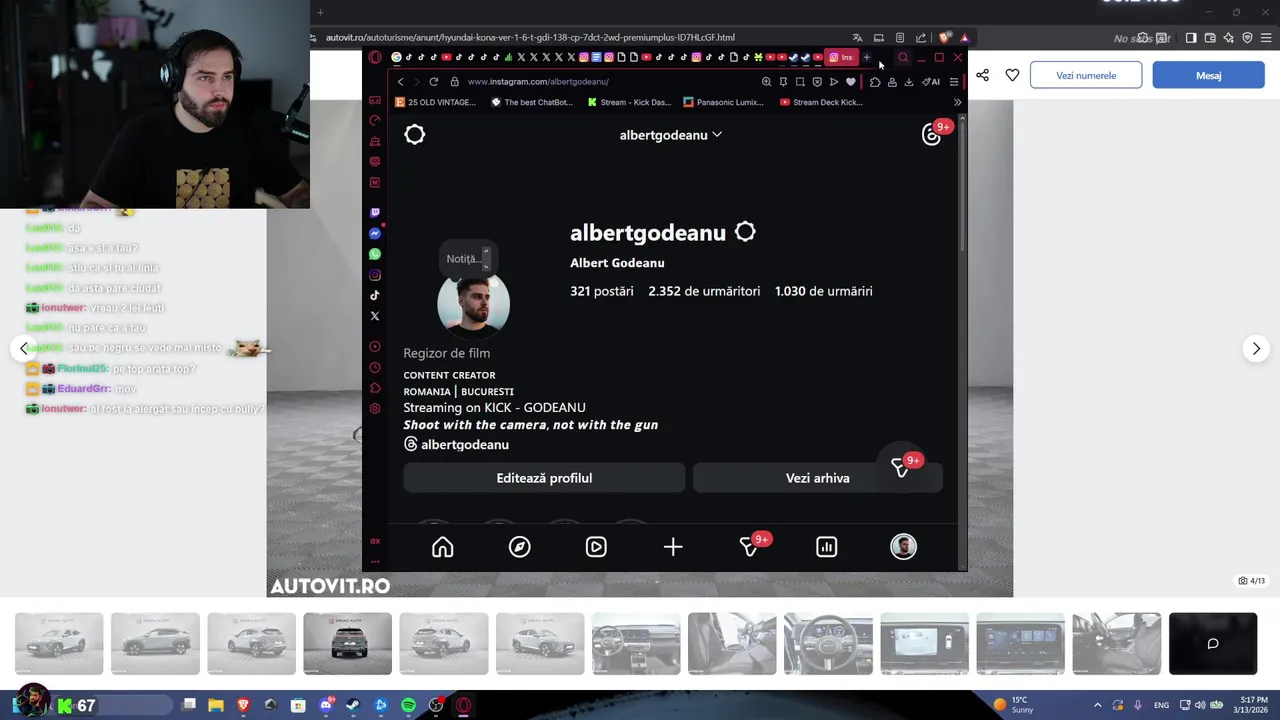The width and height of the screenshot is (1280, 720).
Task: Open Opera extensions icon in toolbar
Action: [875, 82]
